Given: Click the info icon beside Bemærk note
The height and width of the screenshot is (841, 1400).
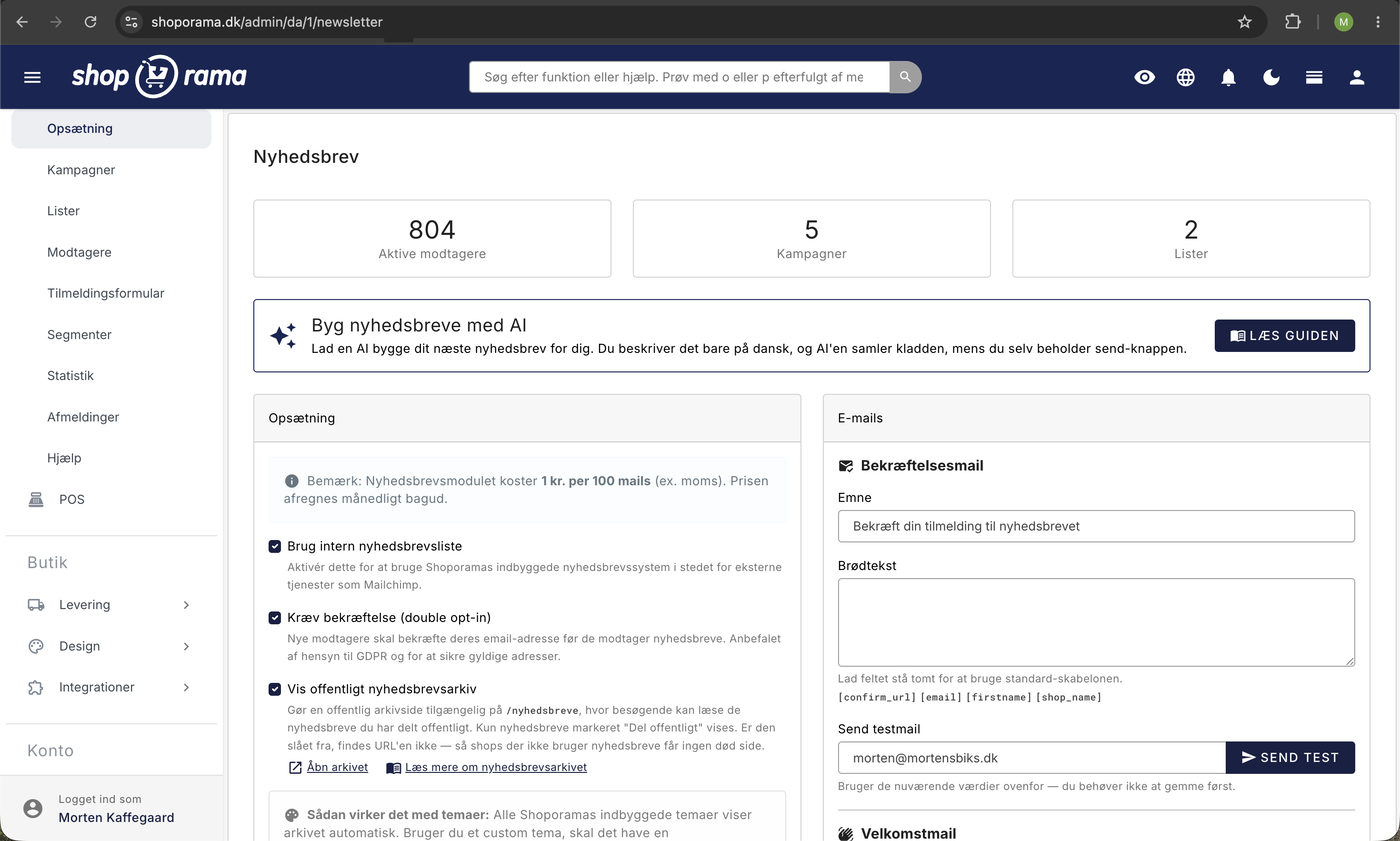Looking at the screenshot, I should [292, 481].
